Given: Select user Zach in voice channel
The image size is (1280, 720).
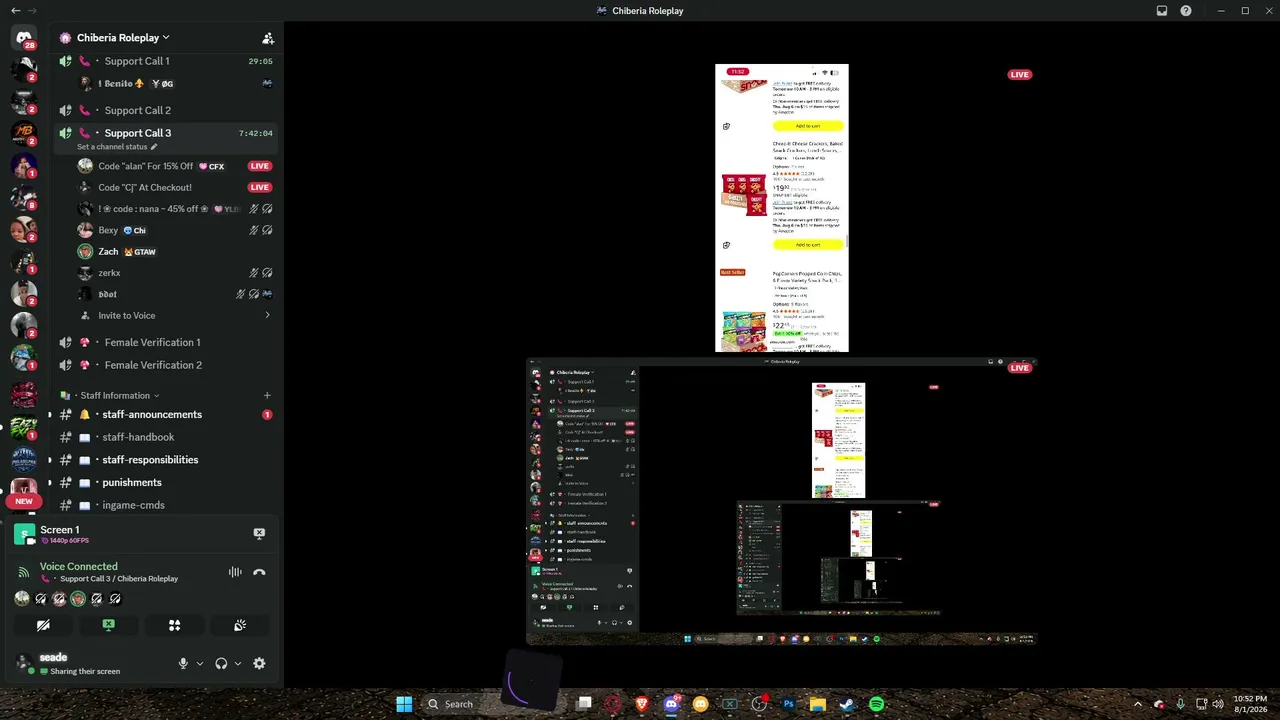Looking at the screenshot, I should (x=175, y=251).
